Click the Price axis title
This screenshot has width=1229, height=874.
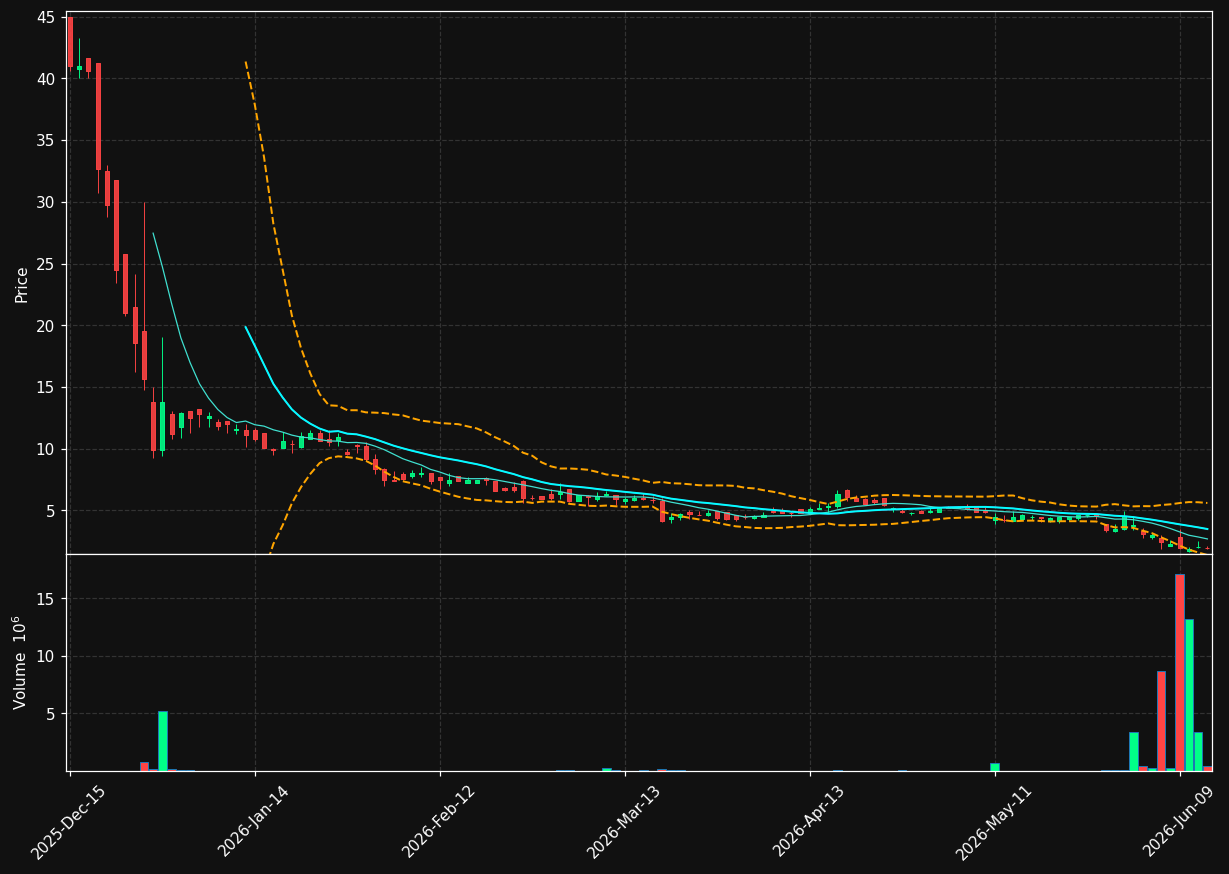coord(22,284)
